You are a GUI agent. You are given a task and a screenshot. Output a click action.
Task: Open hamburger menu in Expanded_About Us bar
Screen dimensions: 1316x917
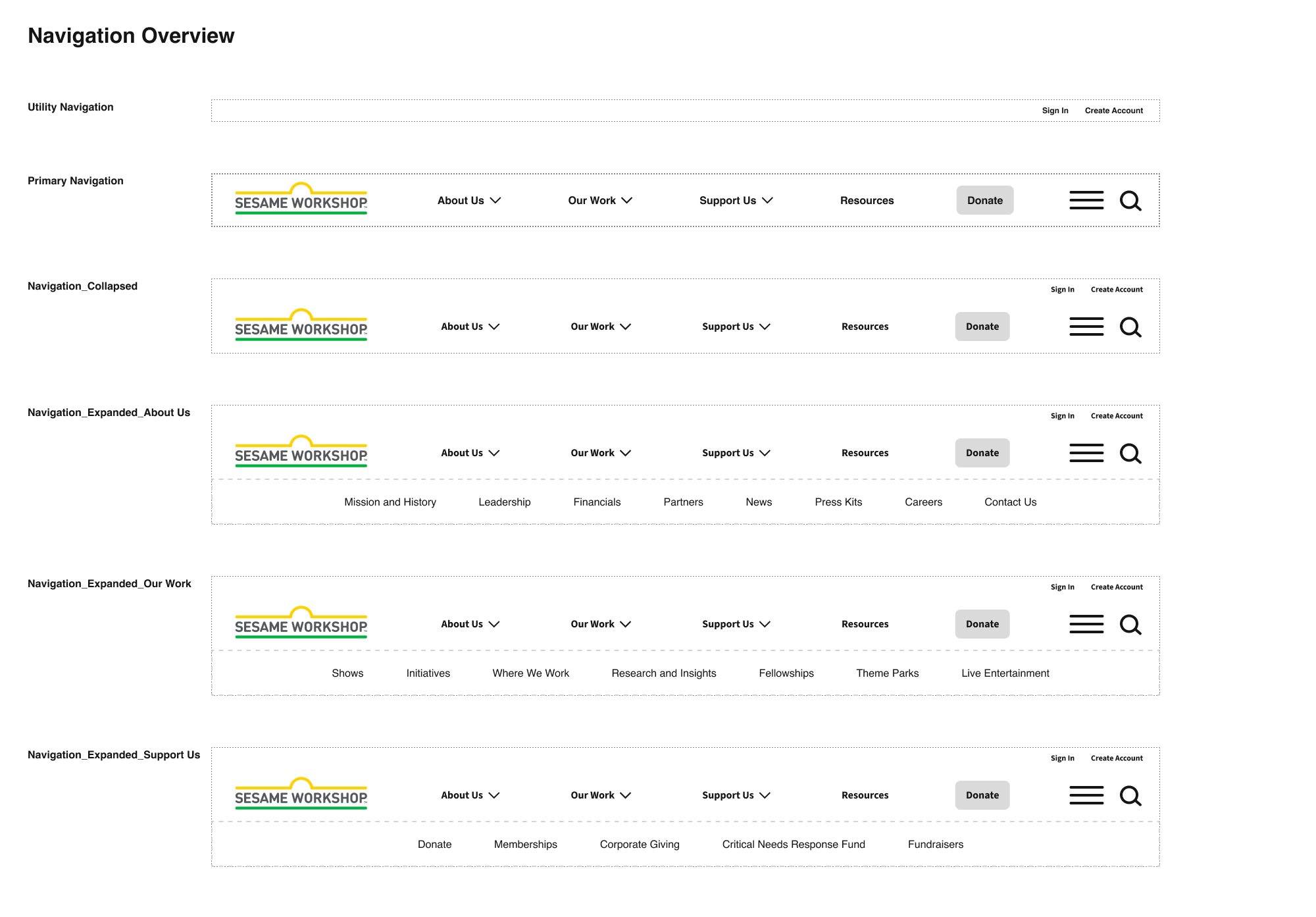click(x=1086, y=453)
